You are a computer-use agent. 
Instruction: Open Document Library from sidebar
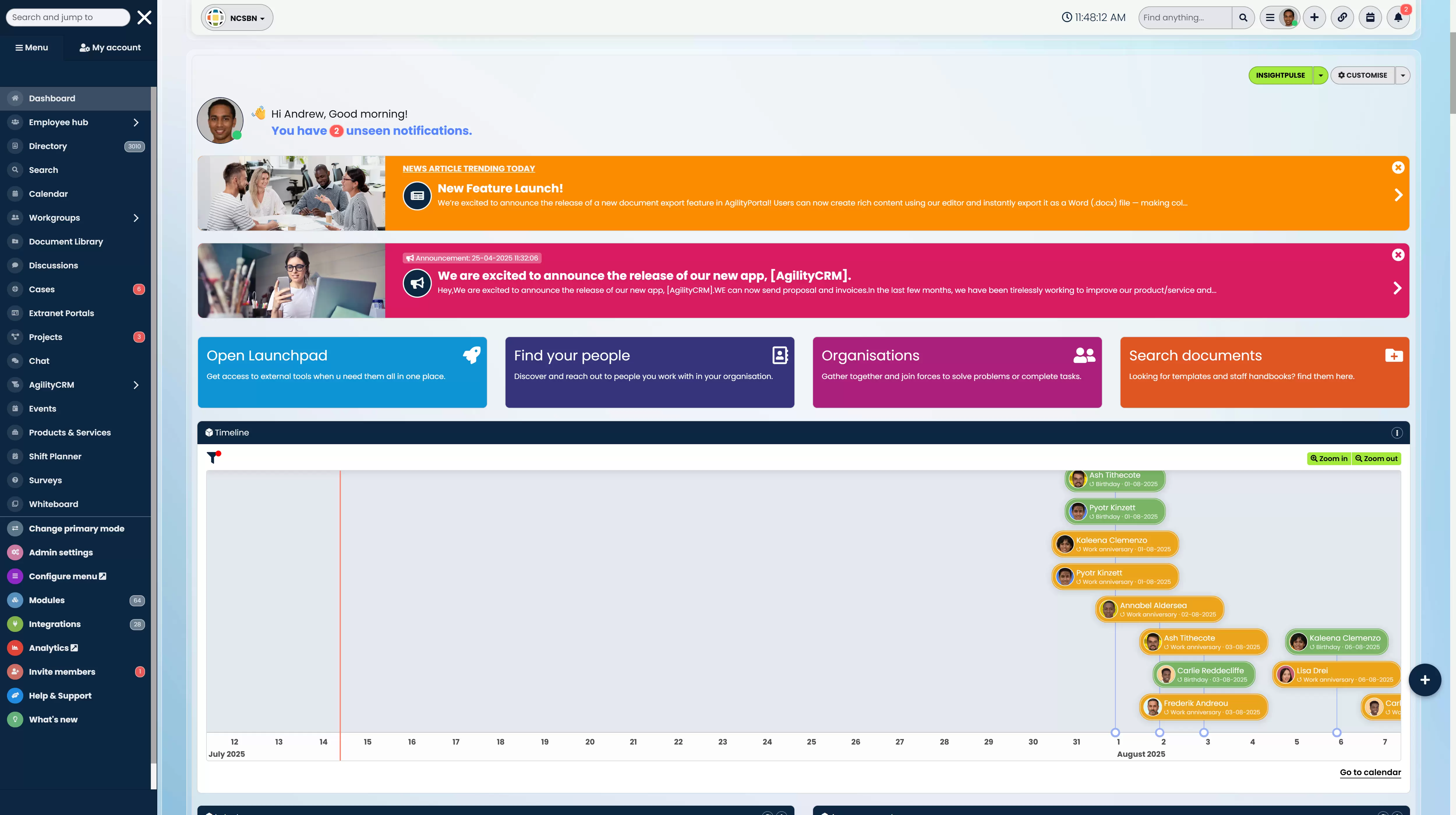66,242
